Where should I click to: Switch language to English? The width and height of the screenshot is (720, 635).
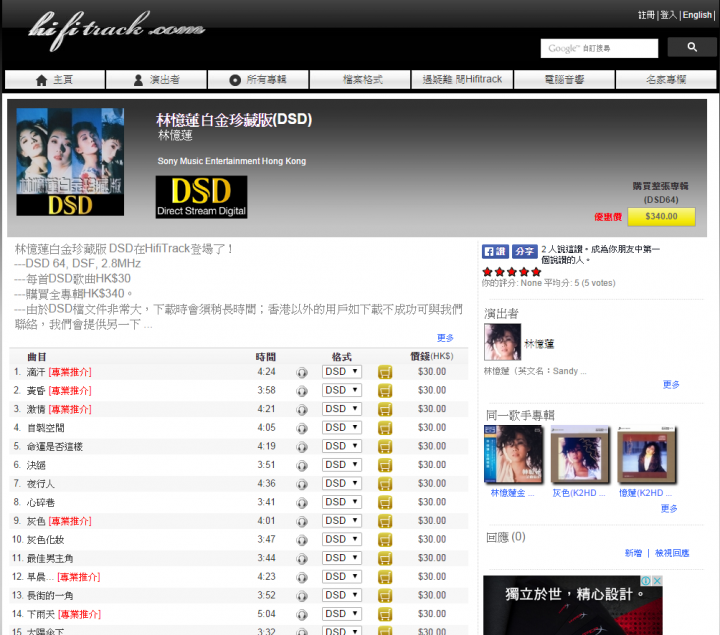(x=697, y=15)
